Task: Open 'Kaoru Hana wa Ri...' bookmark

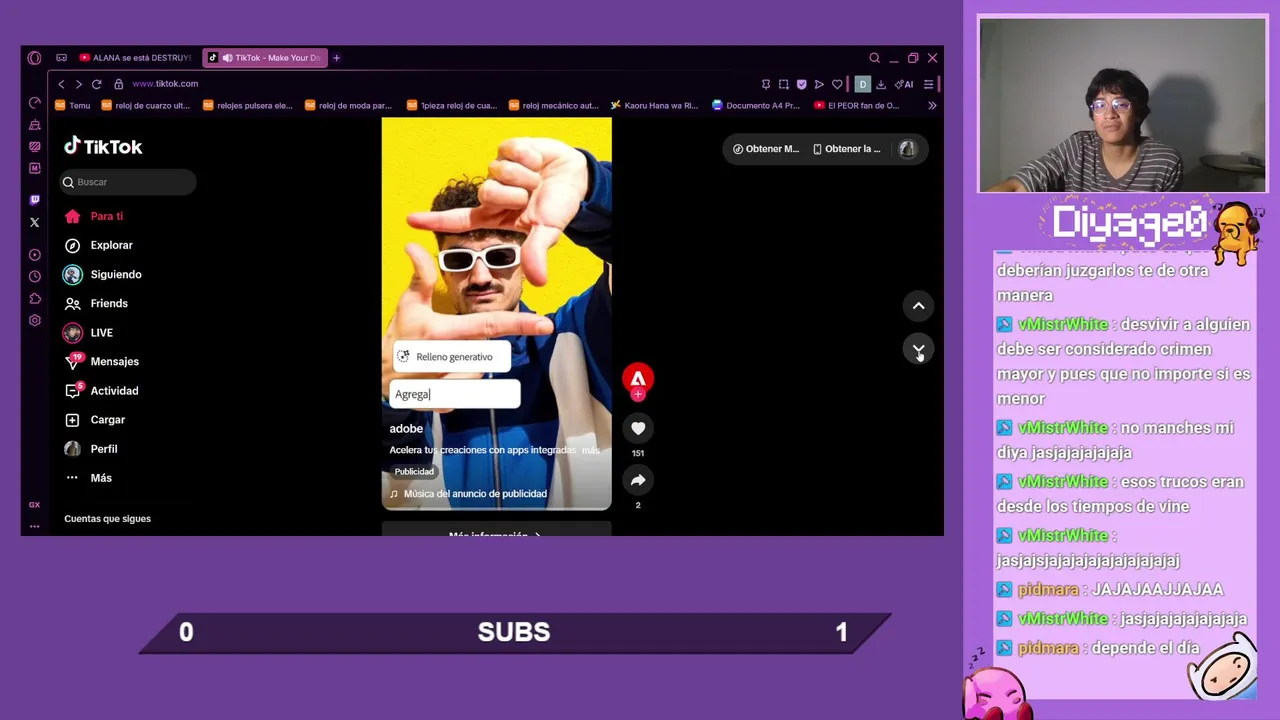Action: tap(655, 105)
